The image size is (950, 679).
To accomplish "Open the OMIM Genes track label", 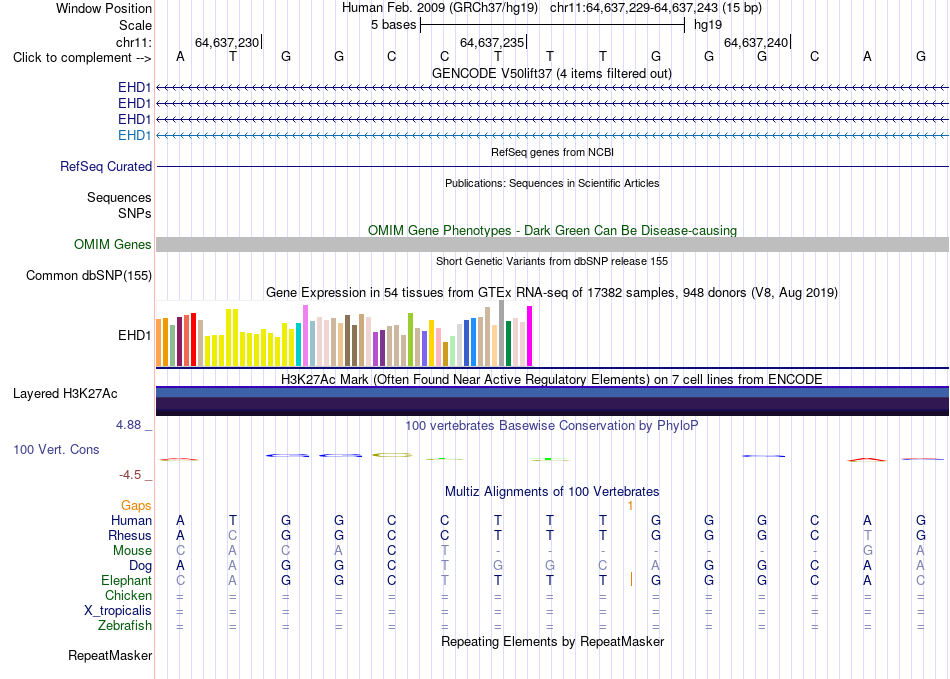I will [113, 245].
